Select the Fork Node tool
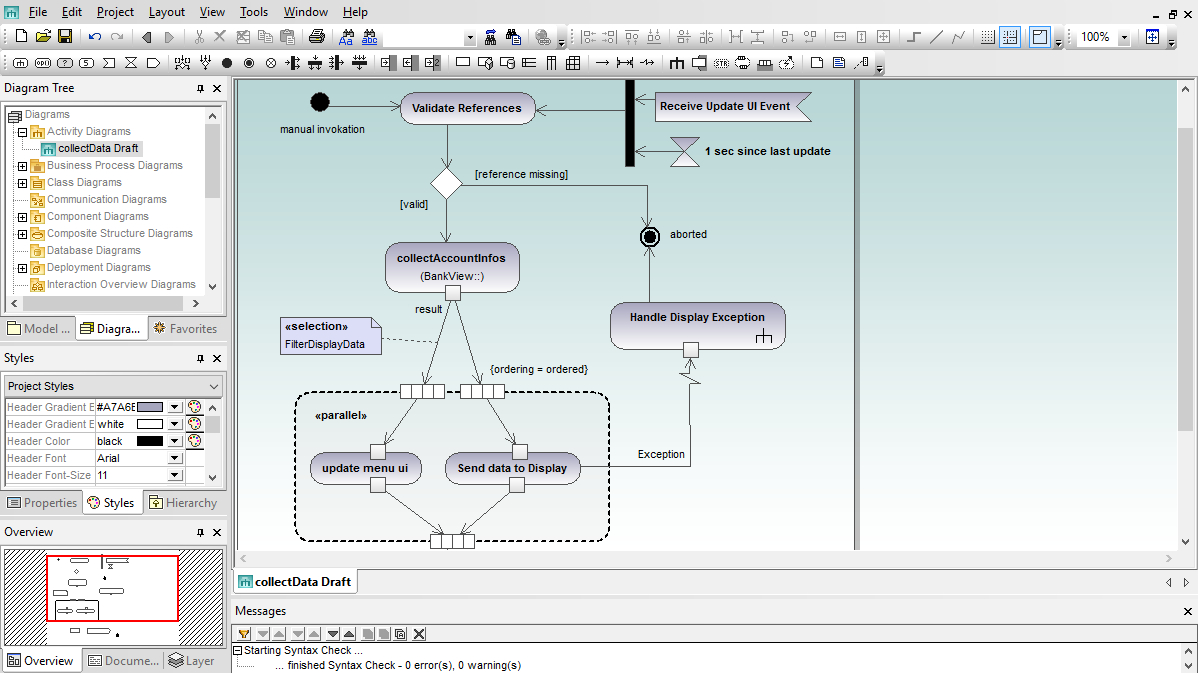The height and width of the screenshot is (673, 1198). coord(293,63)
